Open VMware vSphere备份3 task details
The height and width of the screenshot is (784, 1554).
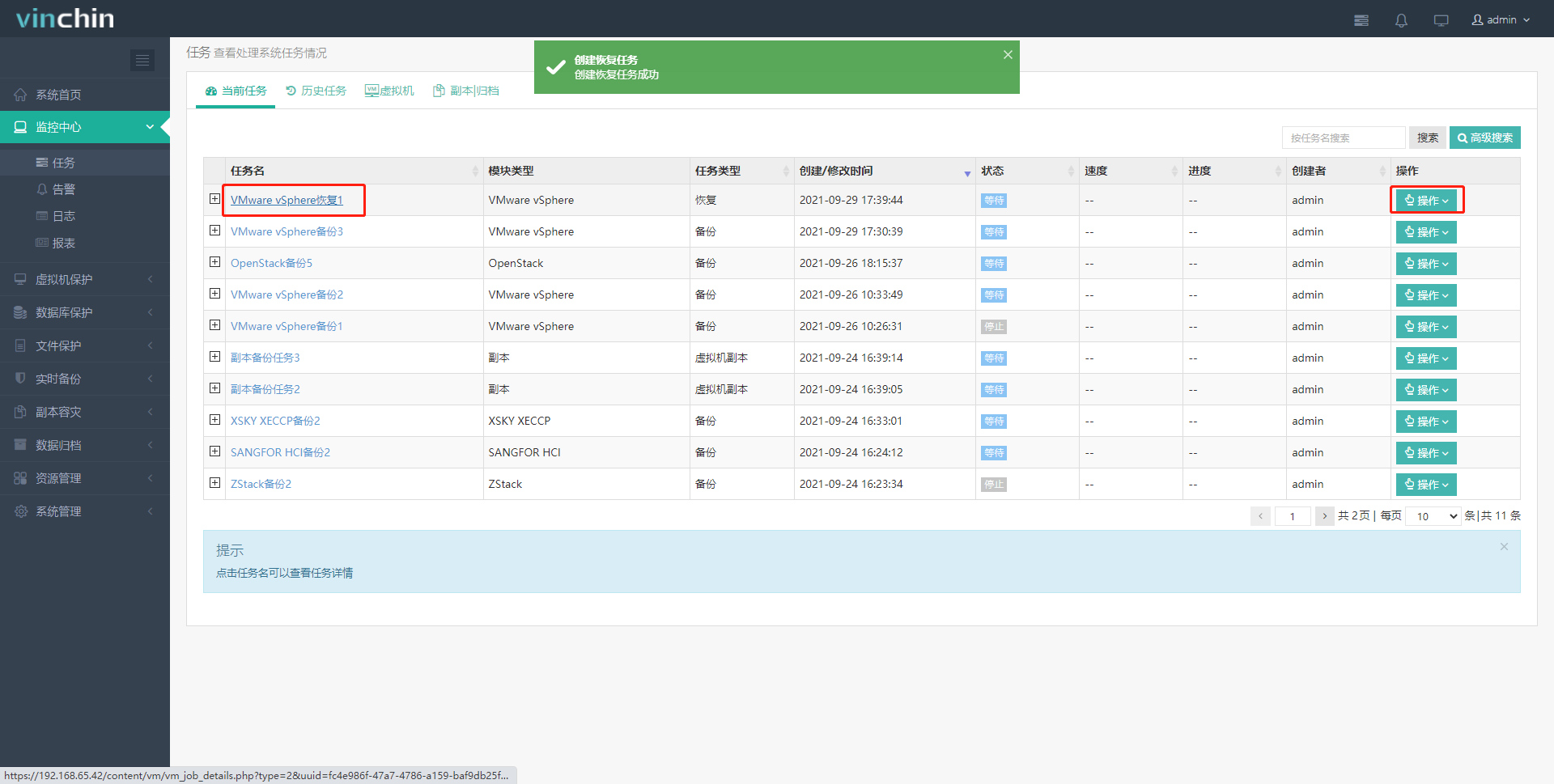[287, 231]
